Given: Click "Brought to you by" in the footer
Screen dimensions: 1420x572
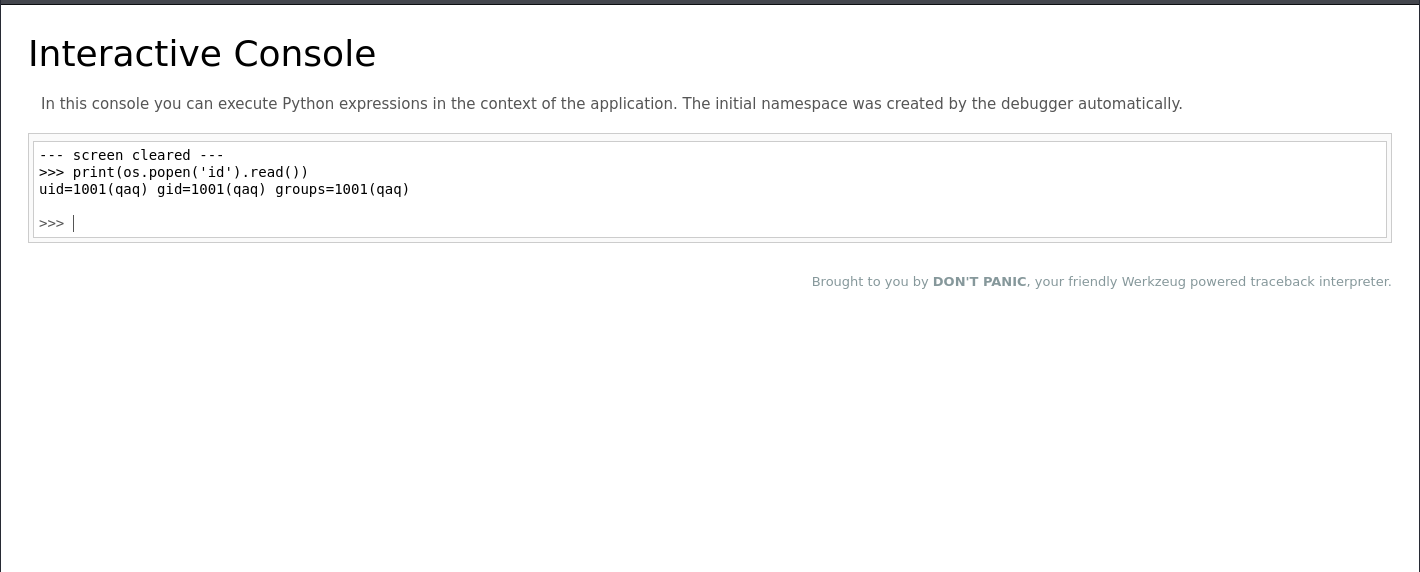Looking at the screenshot, I should tap(870, 282).
